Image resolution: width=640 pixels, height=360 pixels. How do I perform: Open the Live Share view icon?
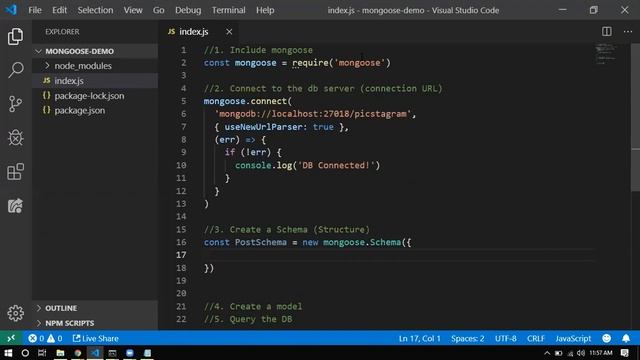pyautogui.click(x=16, y=206)
